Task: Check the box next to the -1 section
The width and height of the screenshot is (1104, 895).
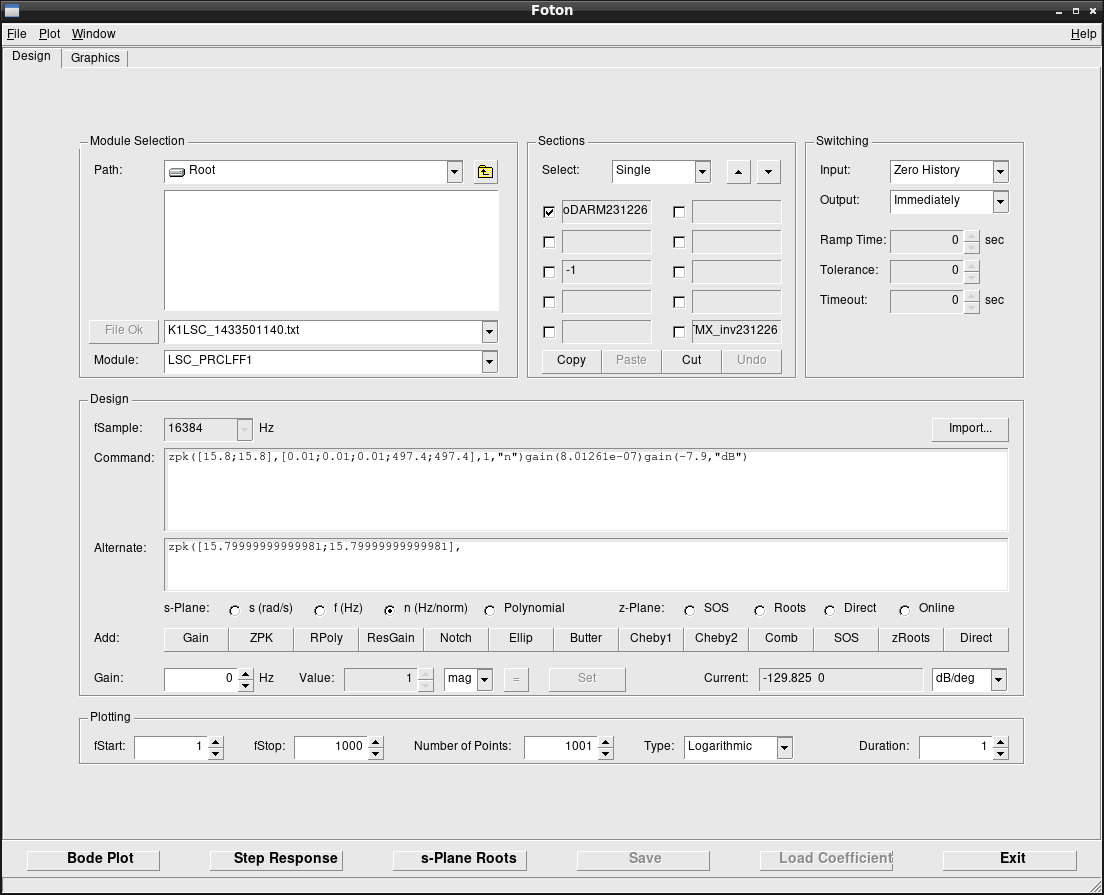Action: pos(549,272)
